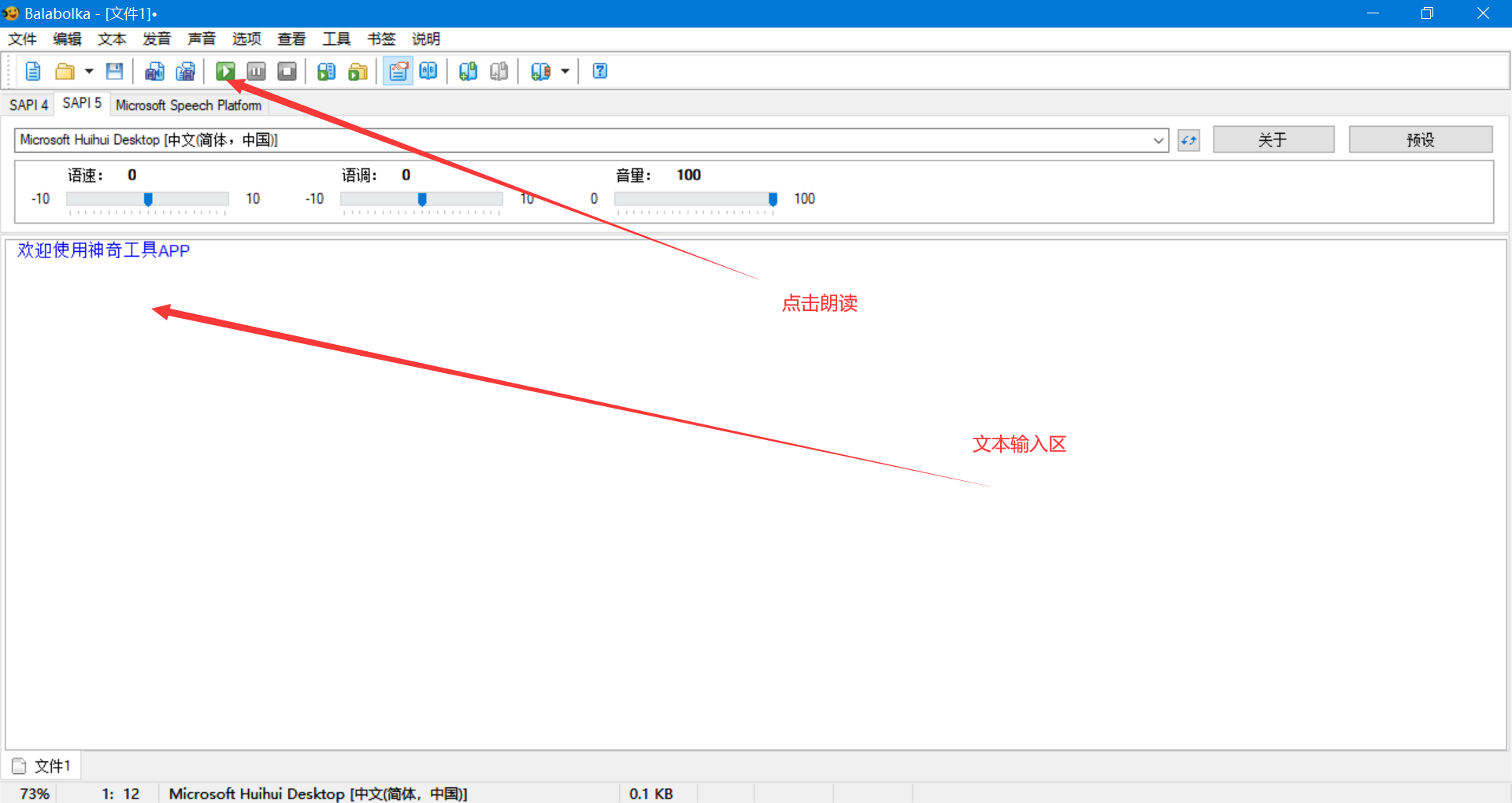
Task: Click the 预设 button
Action: pos(1421,139)
